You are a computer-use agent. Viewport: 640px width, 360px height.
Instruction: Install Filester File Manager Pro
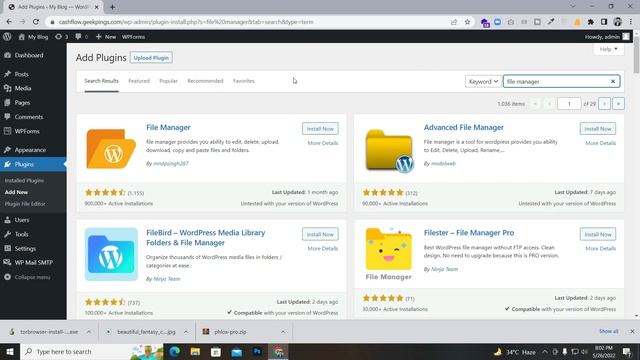[x=598, y=234]
